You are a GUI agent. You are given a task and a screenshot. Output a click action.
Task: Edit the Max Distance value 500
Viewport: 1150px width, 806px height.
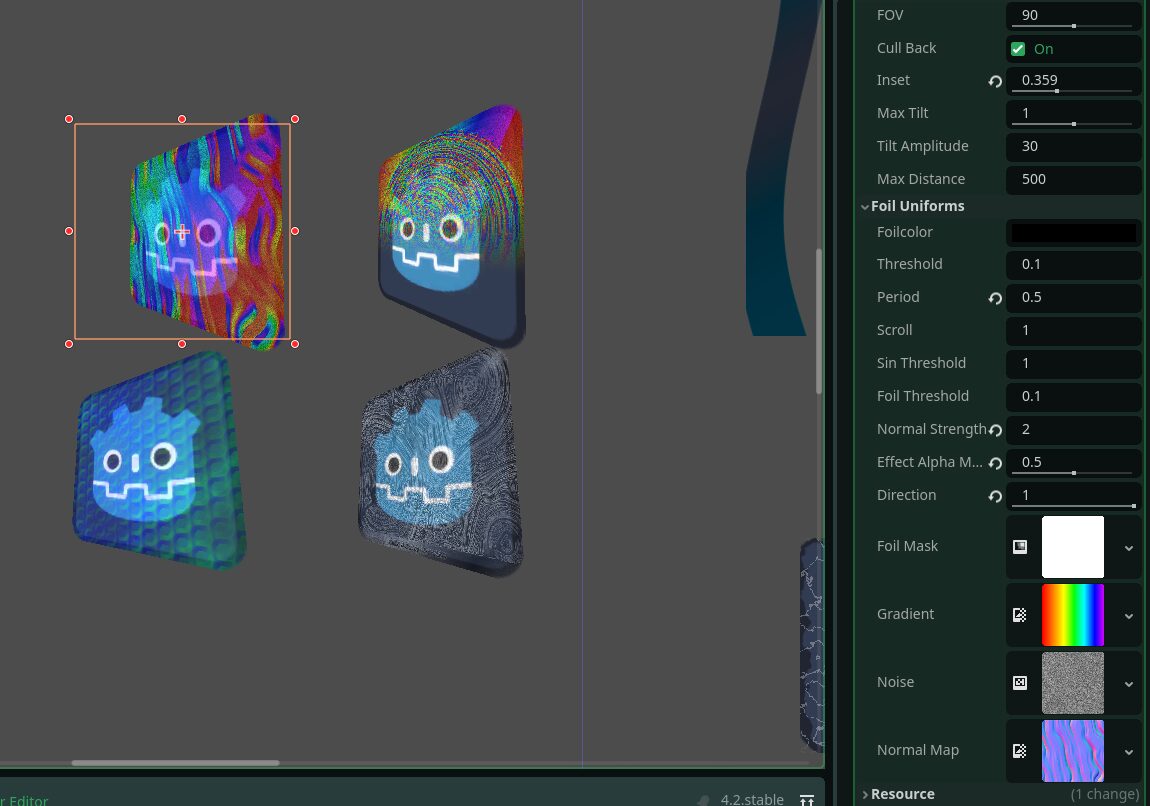(1074, 179)
